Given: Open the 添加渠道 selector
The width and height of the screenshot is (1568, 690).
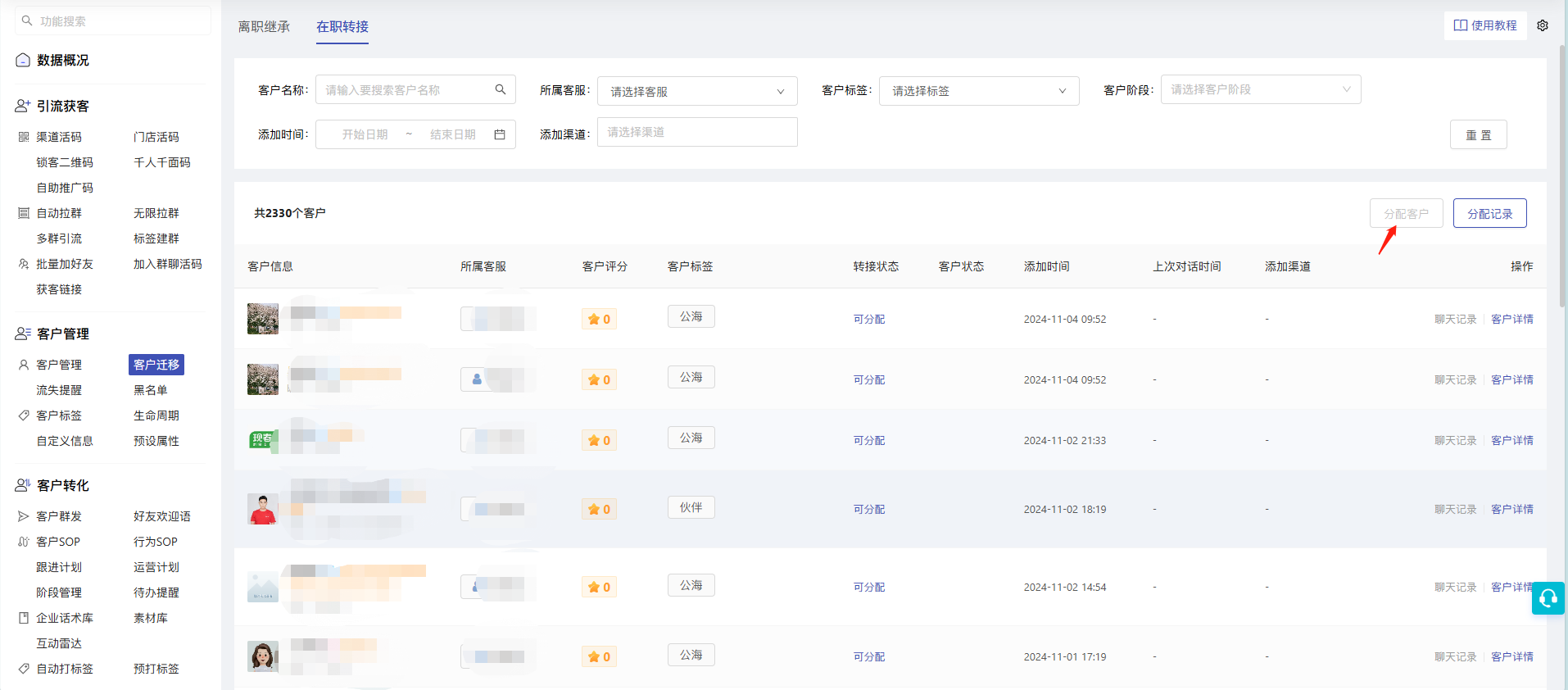Looking at the screenshot, I should point(697,132).
